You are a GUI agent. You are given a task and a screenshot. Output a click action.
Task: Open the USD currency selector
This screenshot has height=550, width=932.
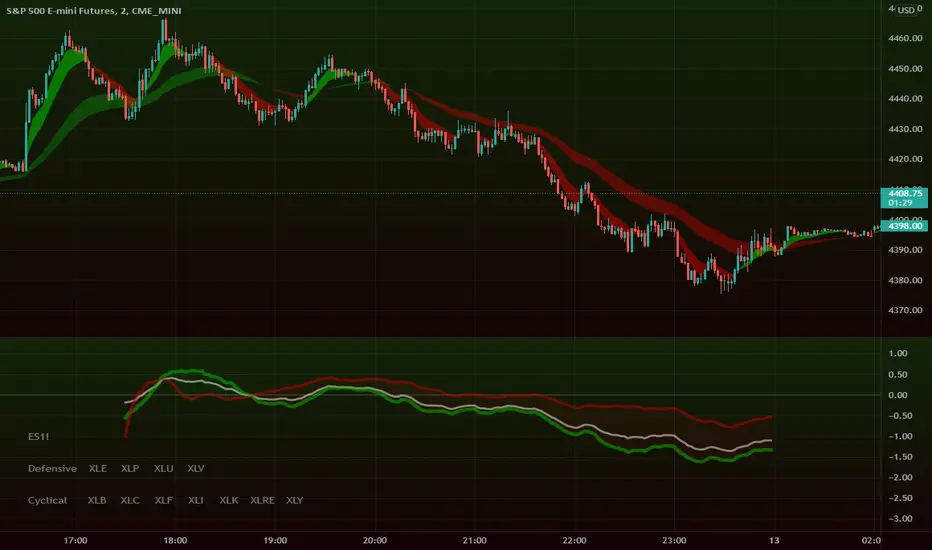[x=906, y=10]
